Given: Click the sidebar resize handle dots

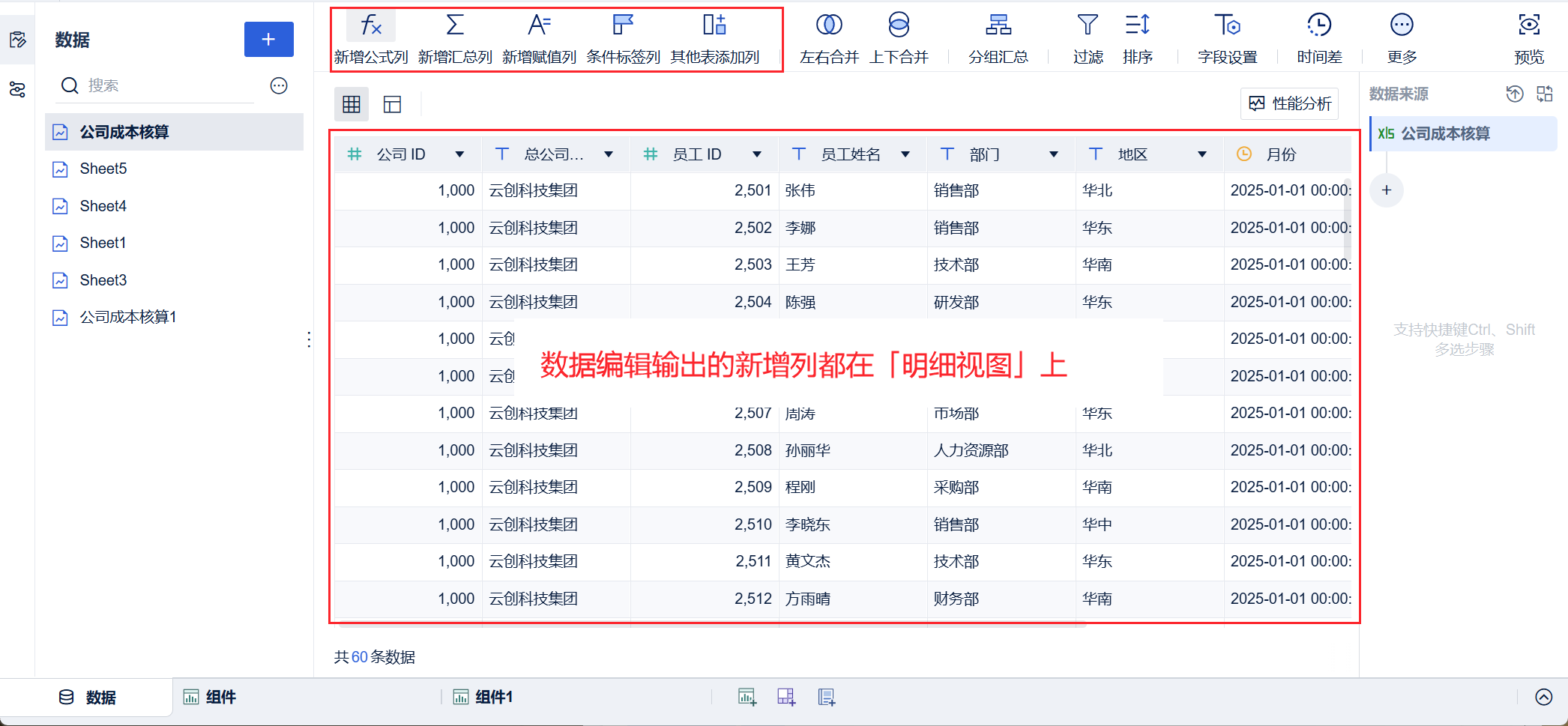Looking at the screenshot, I should [309, 339].
